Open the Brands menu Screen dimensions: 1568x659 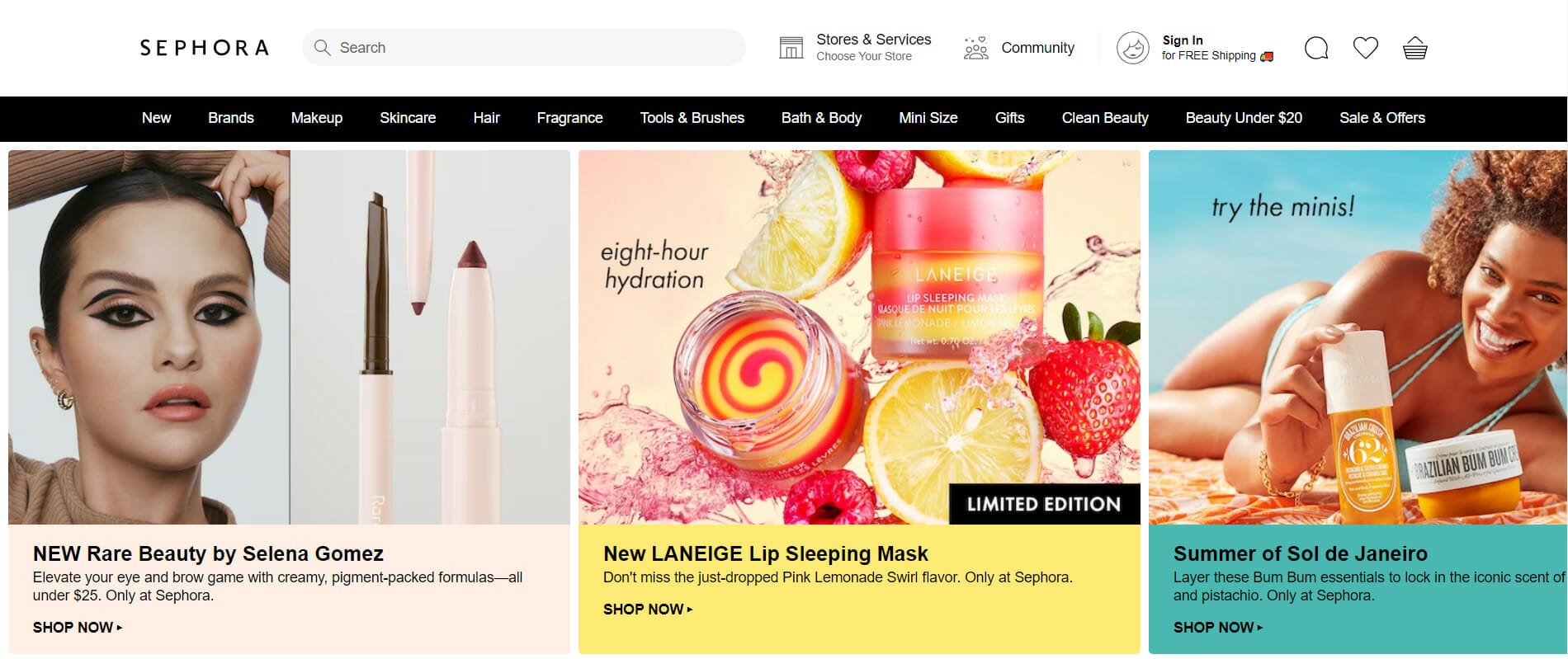231,118
